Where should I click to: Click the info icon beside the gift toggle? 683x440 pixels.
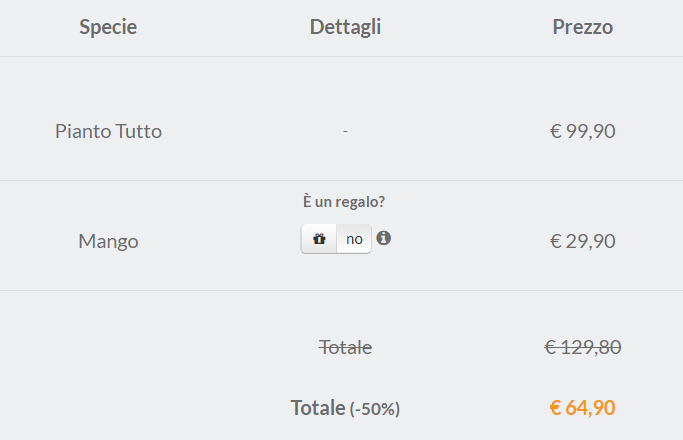click(383, 238)
